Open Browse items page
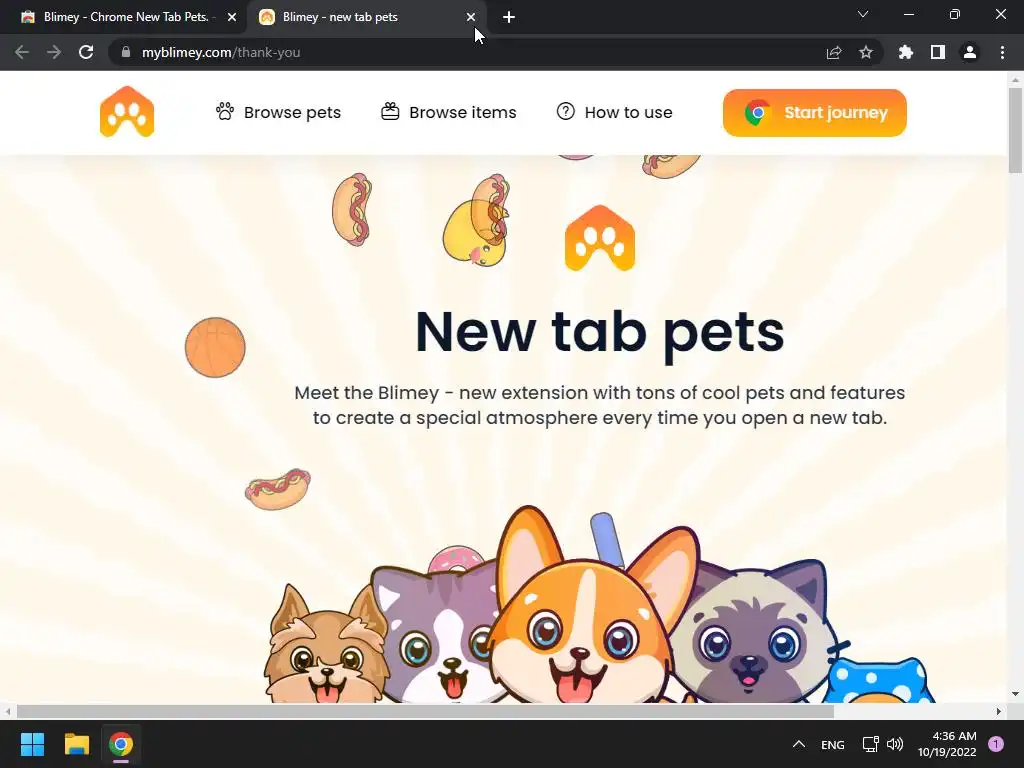The width and height of the screenshot is (1024, 768). 449,112
